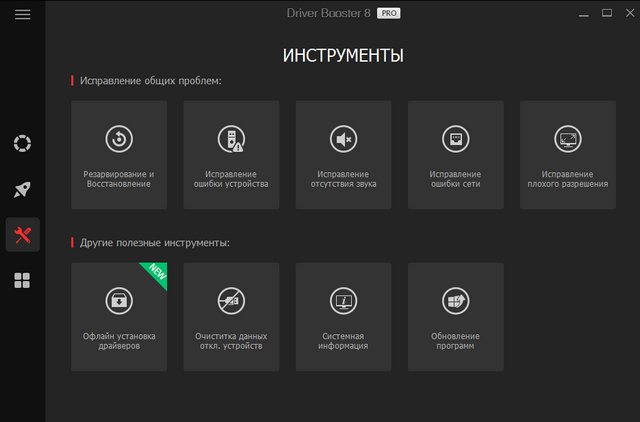Open 'Системная информация' label

tap(343, 341)
